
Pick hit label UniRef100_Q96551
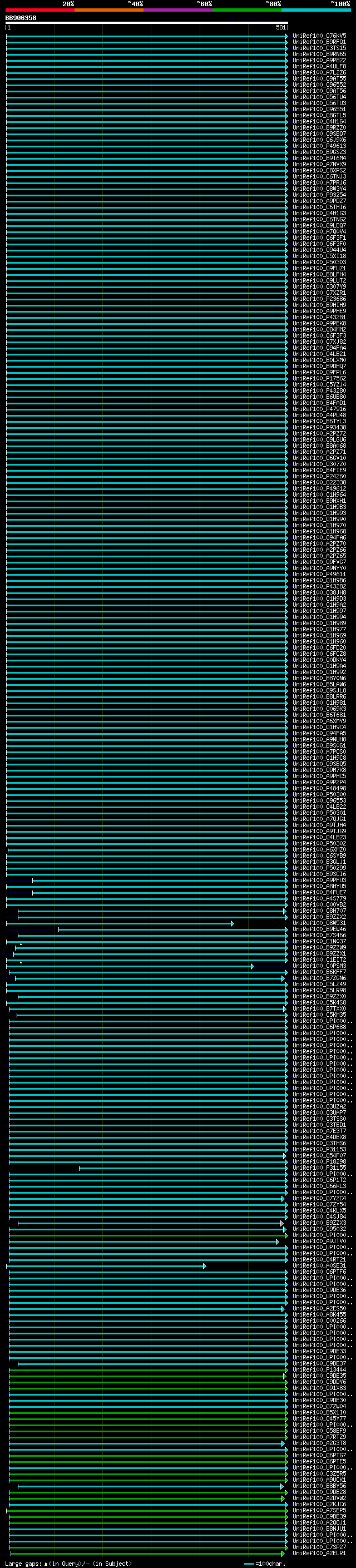pyautogui.click(x=319, y=109)
